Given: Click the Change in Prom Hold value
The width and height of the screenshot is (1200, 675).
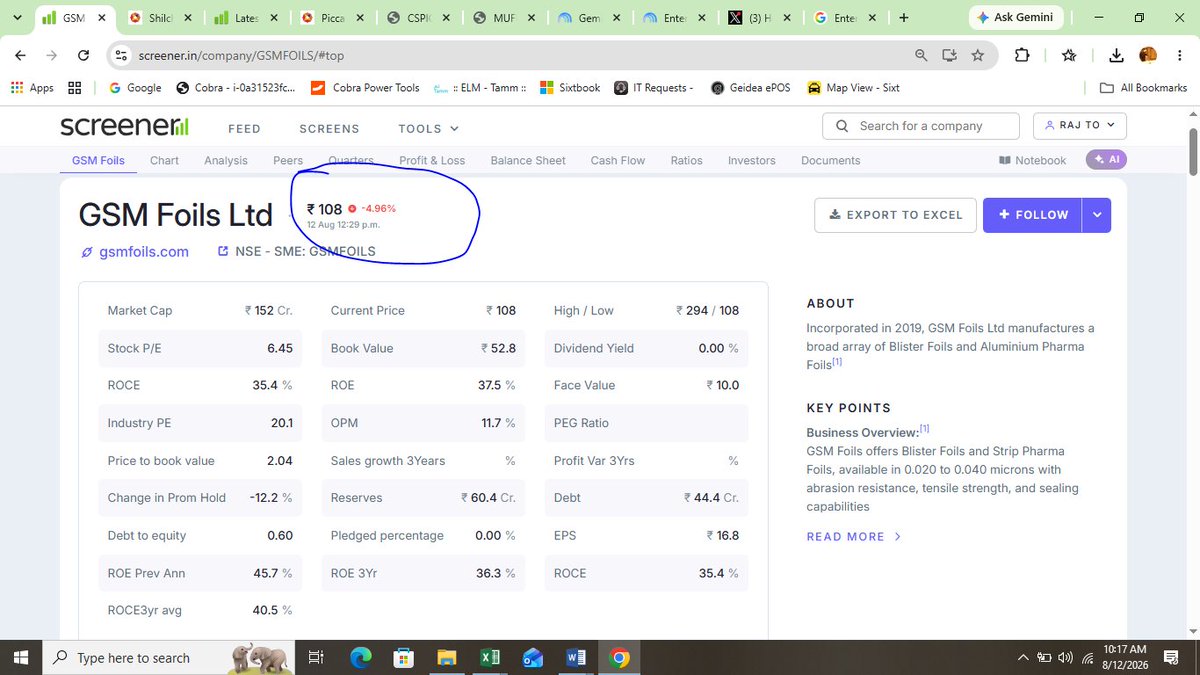Looking at the screenshot, I should tap(271, 498).
